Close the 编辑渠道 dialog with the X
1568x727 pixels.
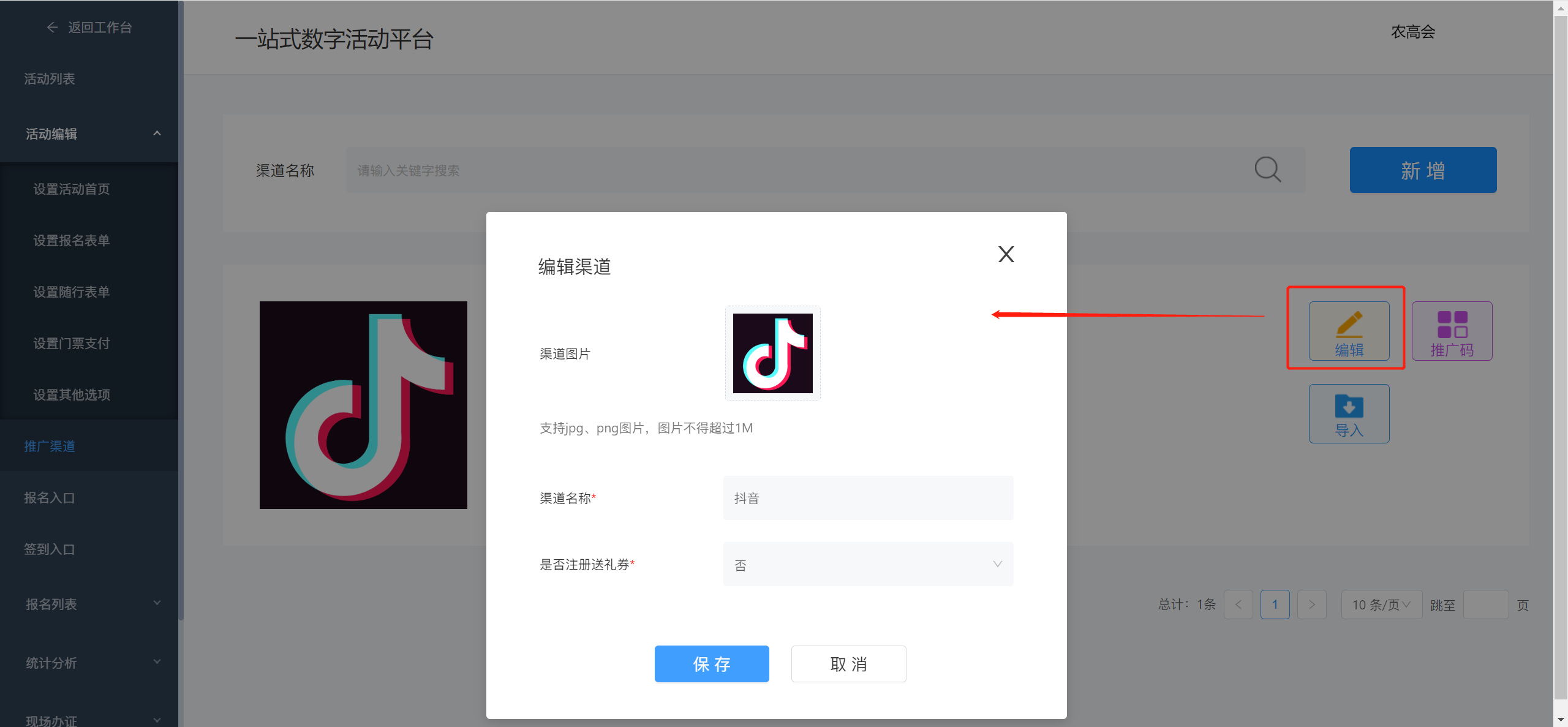click(1006, 254)
